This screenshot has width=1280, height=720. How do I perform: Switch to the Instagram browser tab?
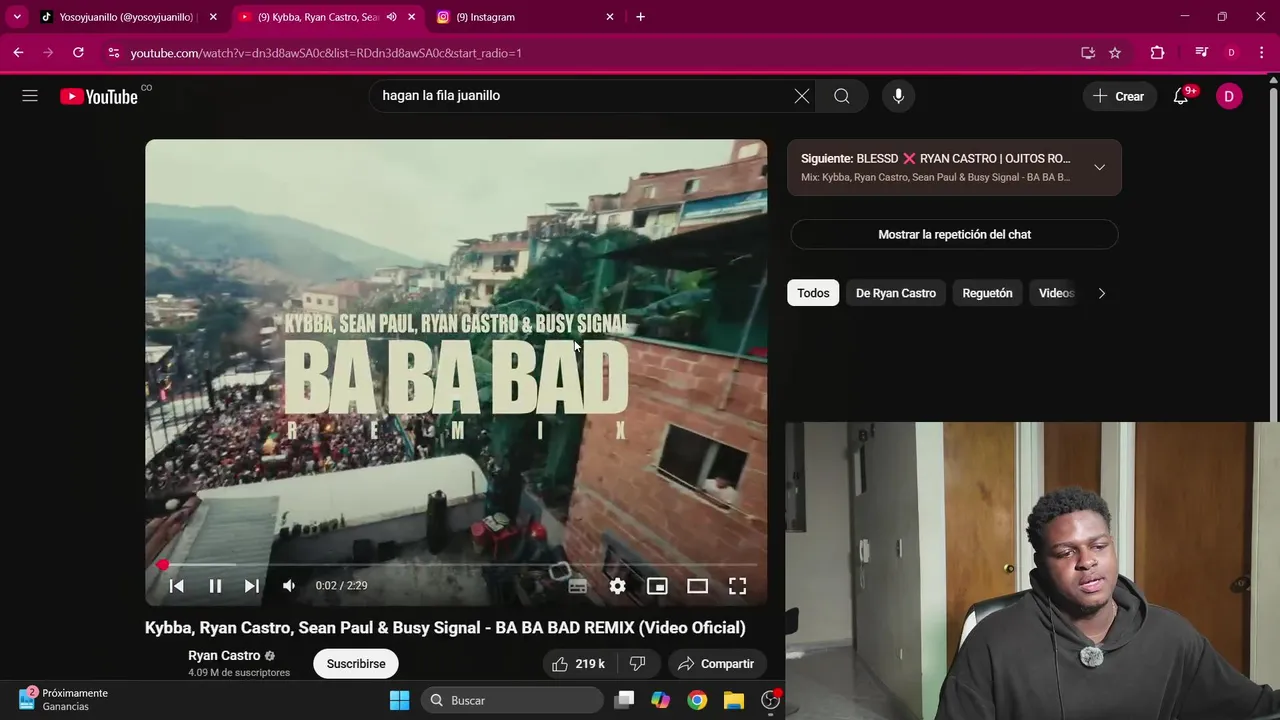click(524, 17)
